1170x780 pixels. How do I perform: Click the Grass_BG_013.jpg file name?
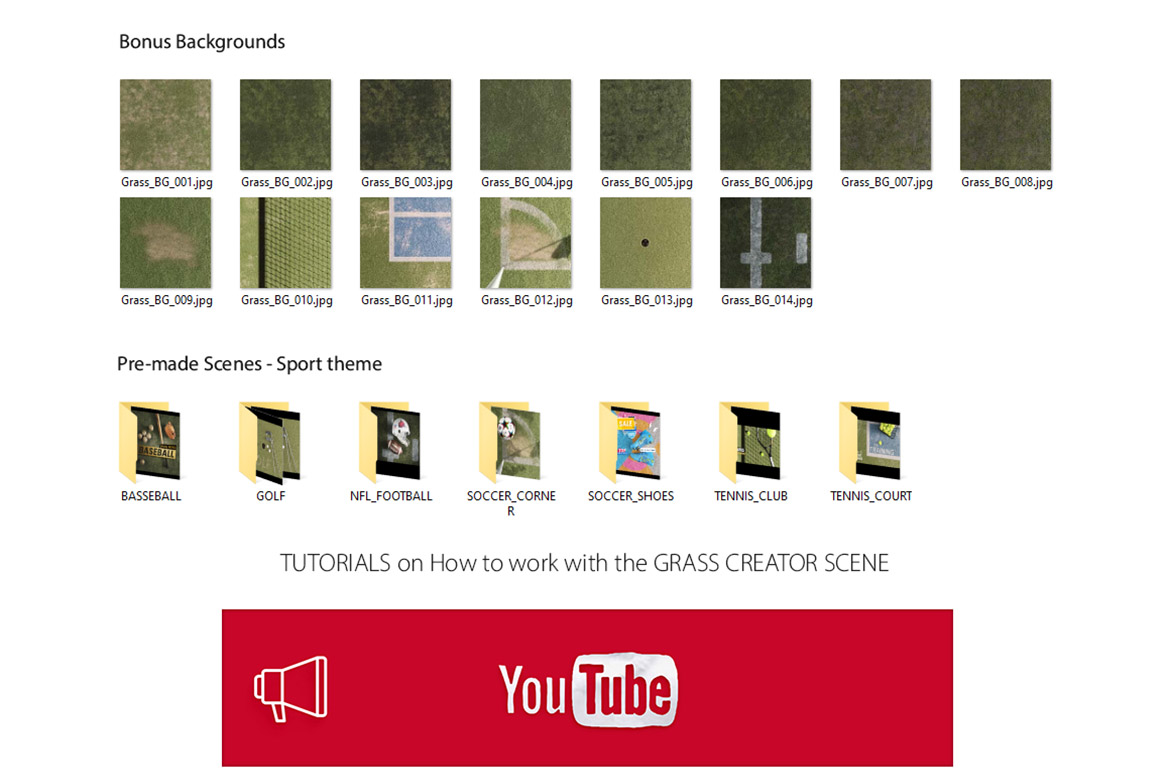[647, 300]
